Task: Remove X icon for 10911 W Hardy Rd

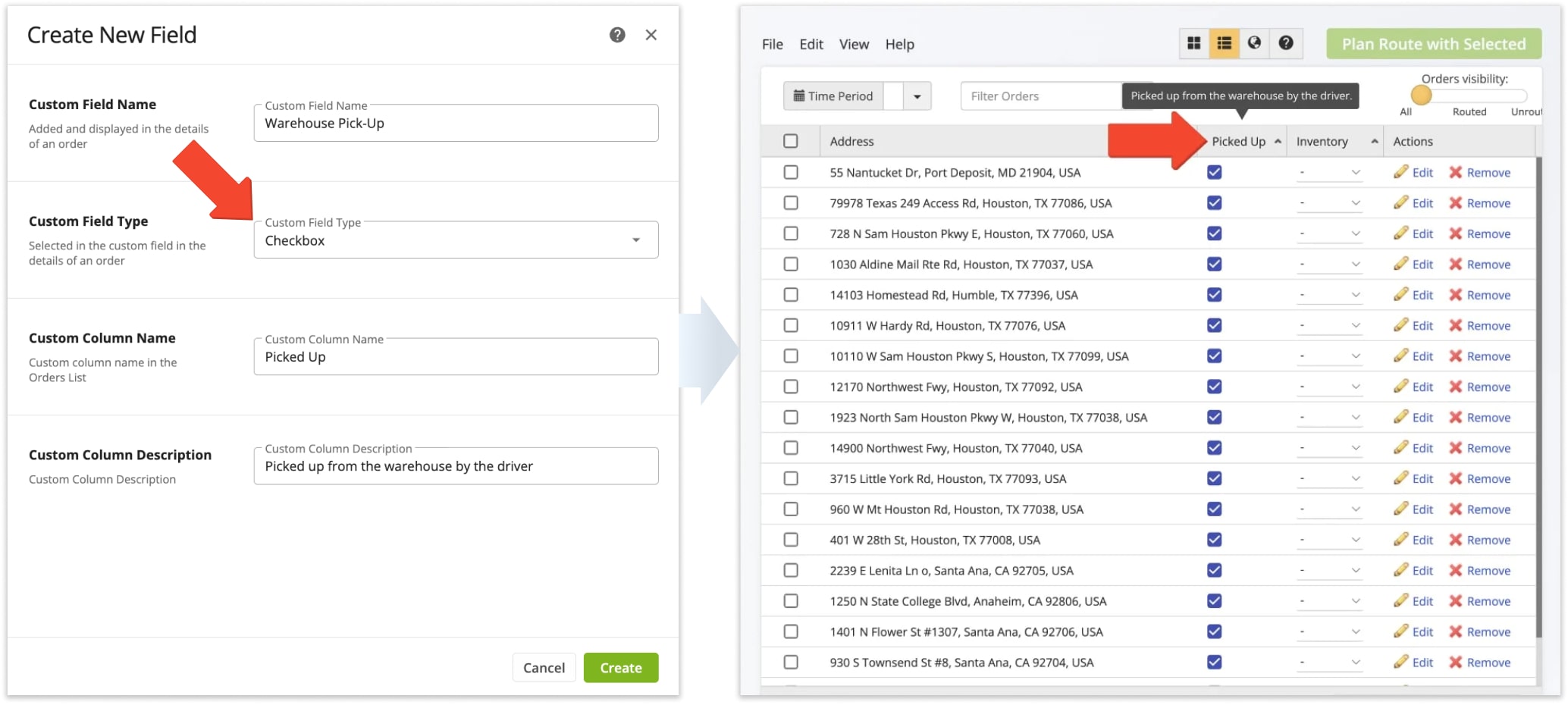Action: point(1456,326)
